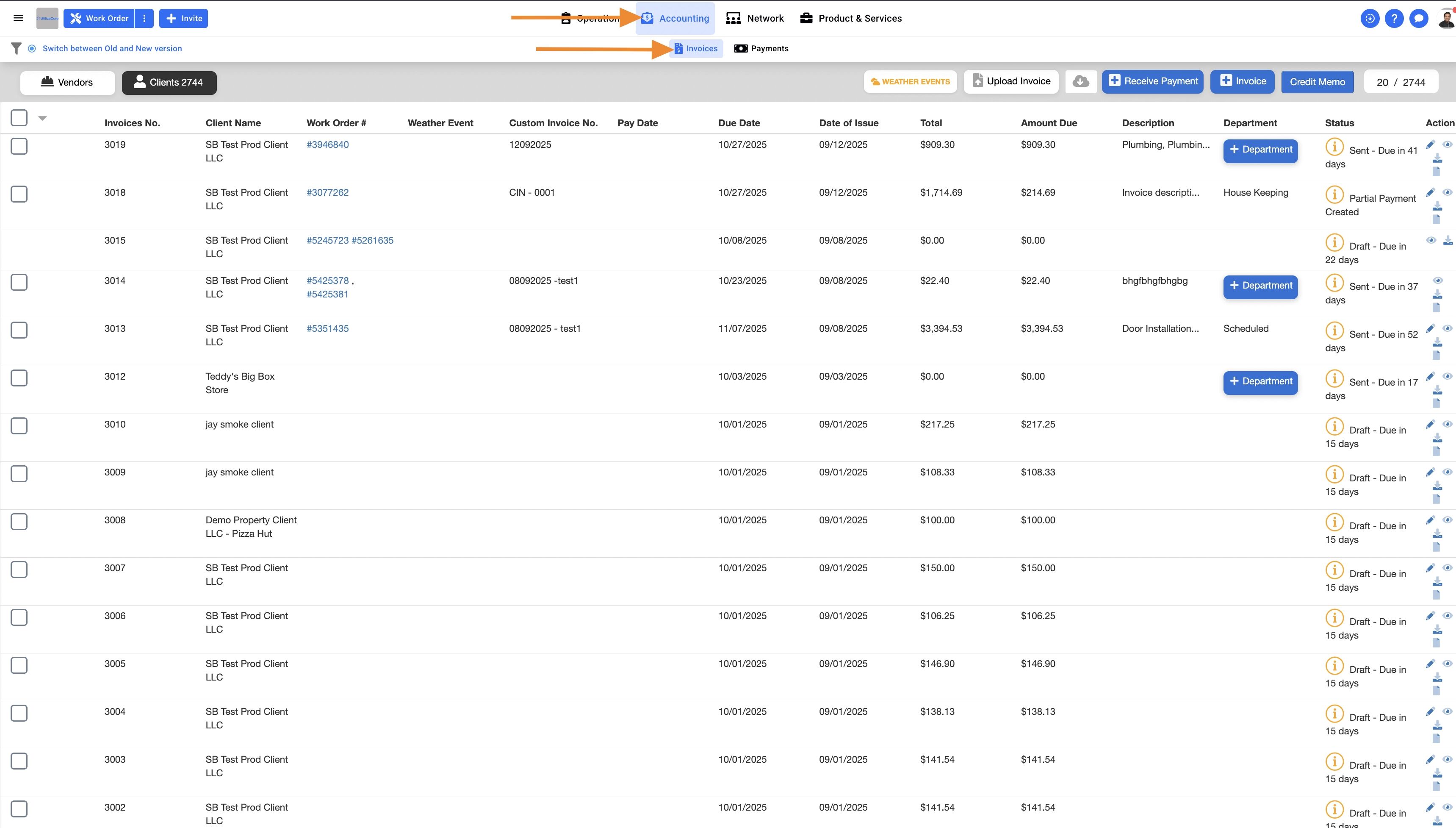Click the Receive Payment button
The width and height of the screenshot is (1456, 828).
[1152, 81]
